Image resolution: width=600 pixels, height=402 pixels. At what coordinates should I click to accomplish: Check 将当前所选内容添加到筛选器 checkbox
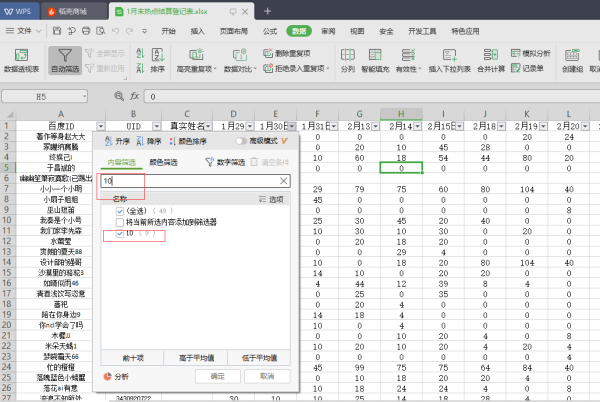[x=120, y=222]
